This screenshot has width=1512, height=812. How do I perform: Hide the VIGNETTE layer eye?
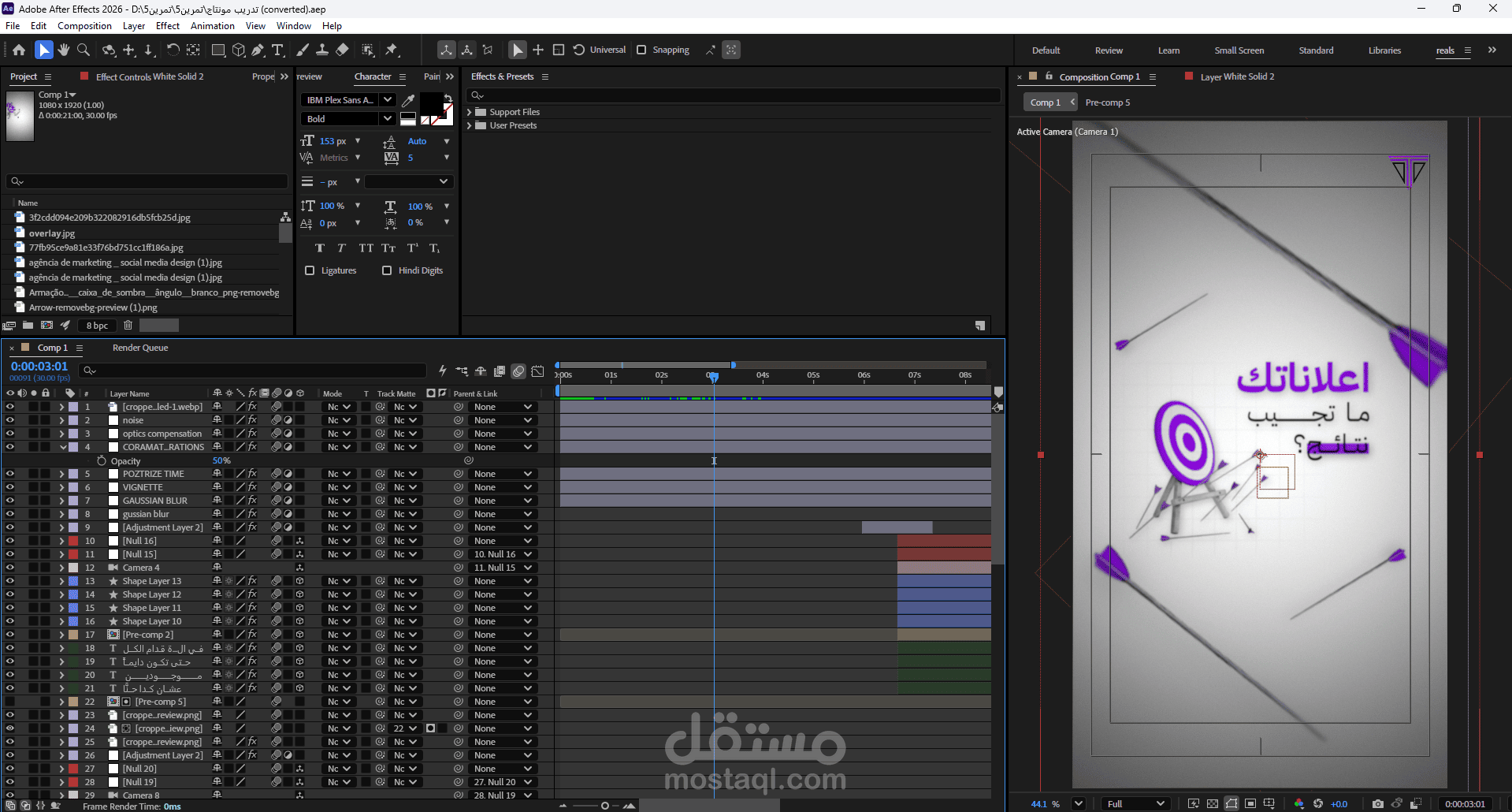point(10,487)
